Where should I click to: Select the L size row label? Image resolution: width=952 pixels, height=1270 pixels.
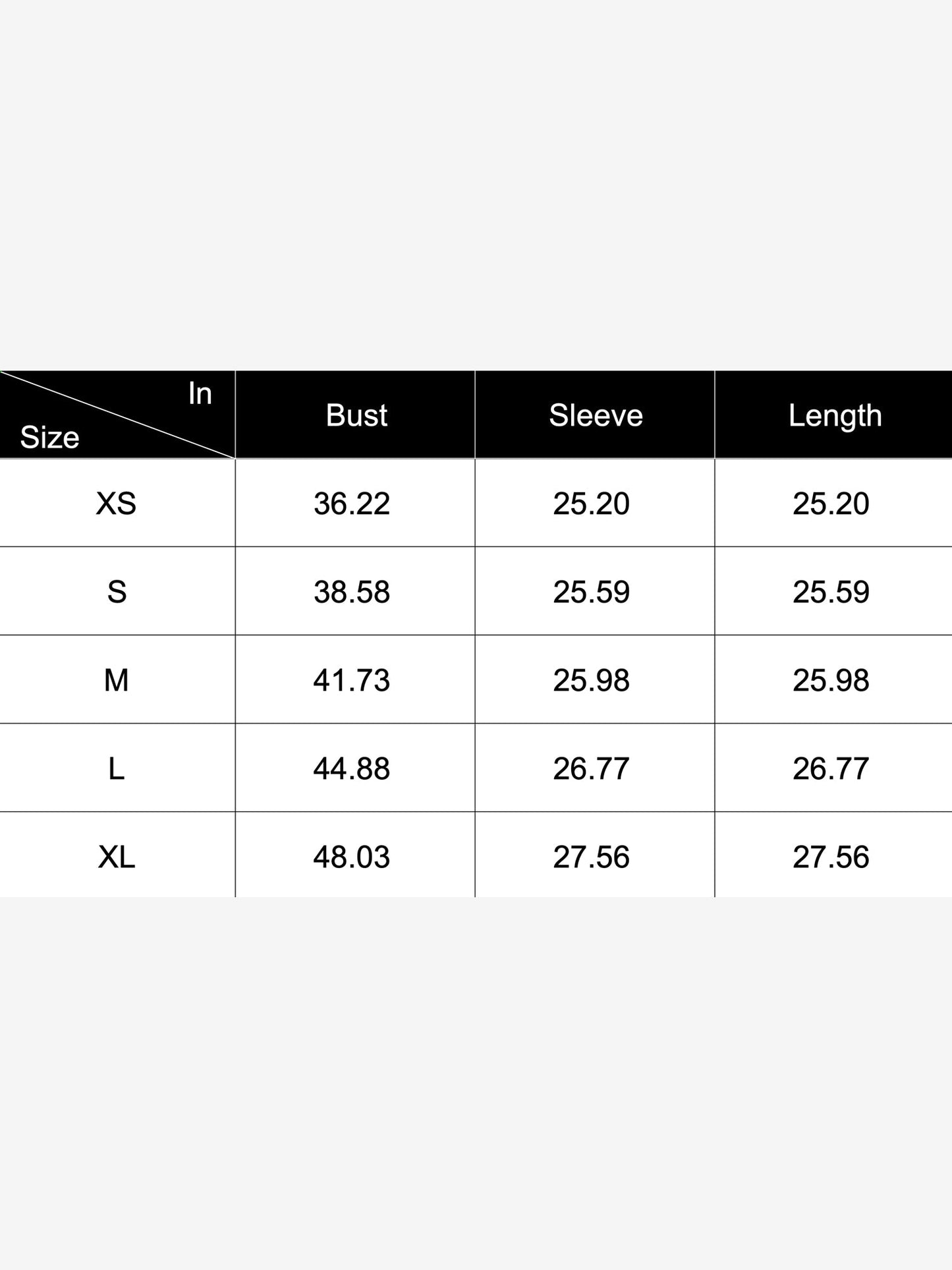click(116, 768)
